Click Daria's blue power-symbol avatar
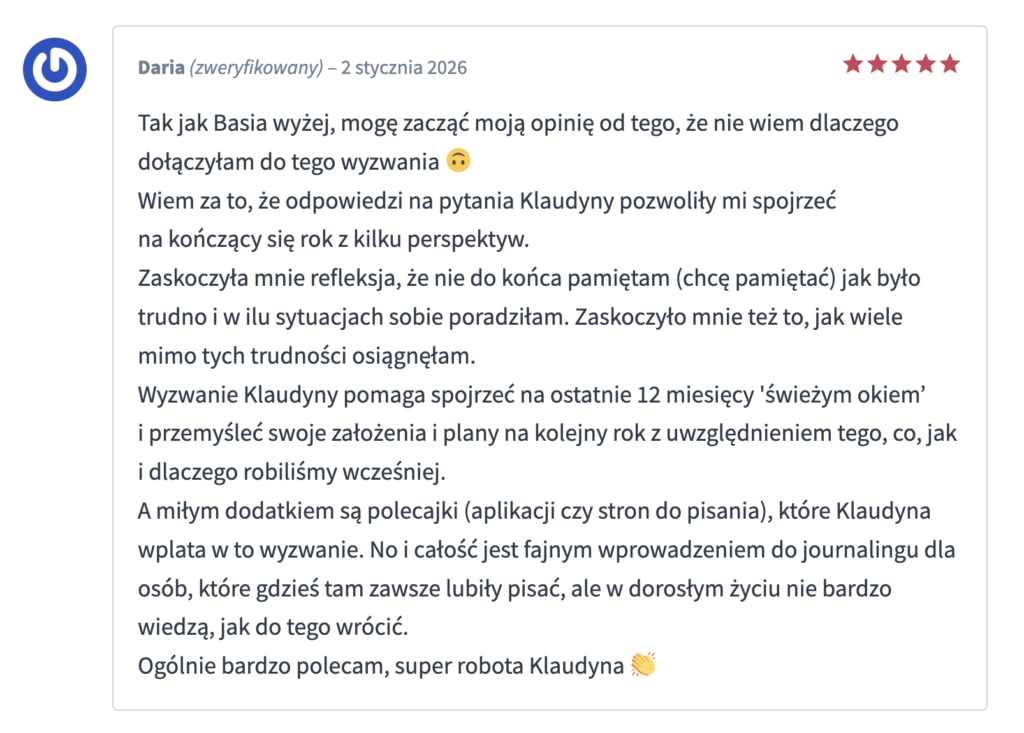This screenshot has width=1024, height=733. tap(55, 69)
